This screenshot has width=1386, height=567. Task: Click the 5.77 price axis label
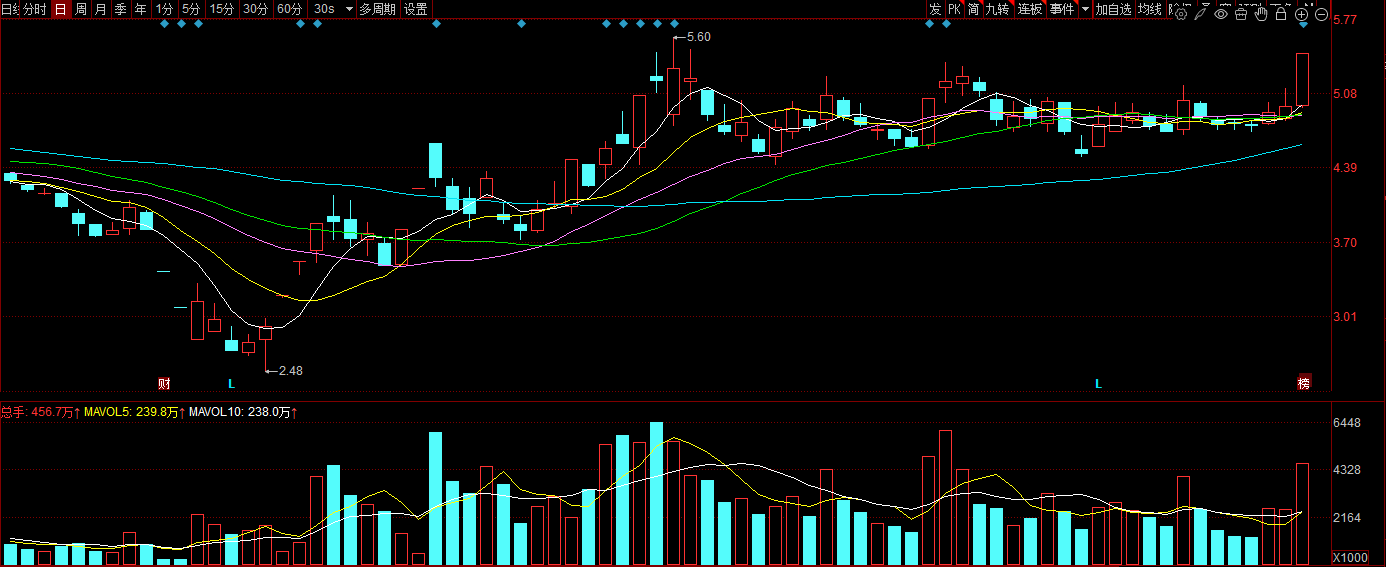(x=1344, y=20)
